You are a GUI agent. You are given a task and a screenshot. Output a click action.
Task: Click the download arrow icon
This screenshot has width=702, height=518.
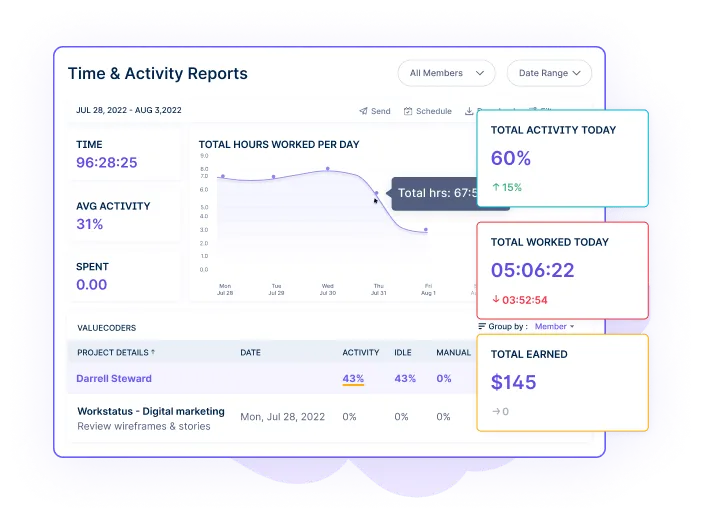[x=469, y=111]
